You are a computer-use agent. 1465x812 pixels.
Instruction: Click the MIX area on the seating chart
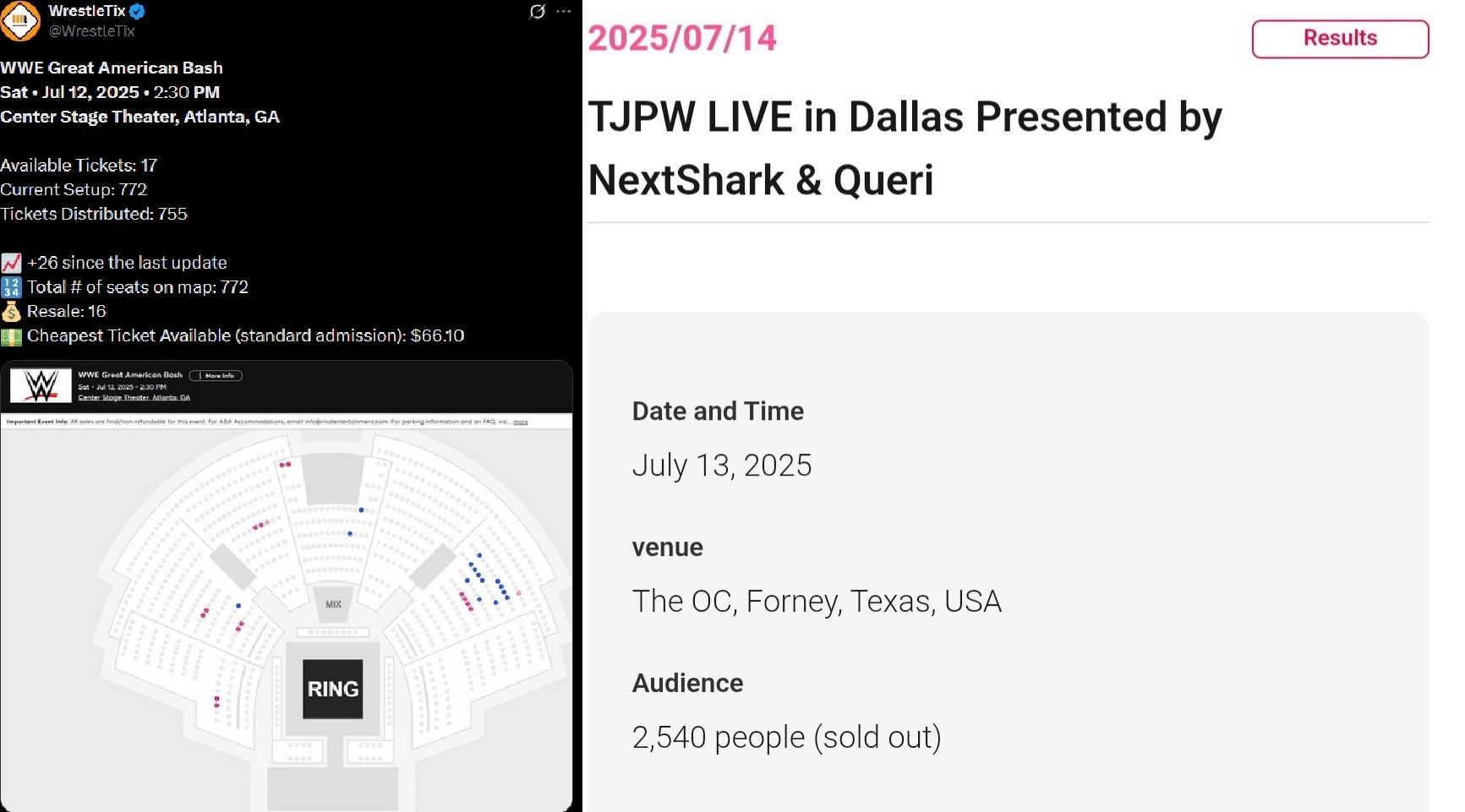[x=333, y=604]
